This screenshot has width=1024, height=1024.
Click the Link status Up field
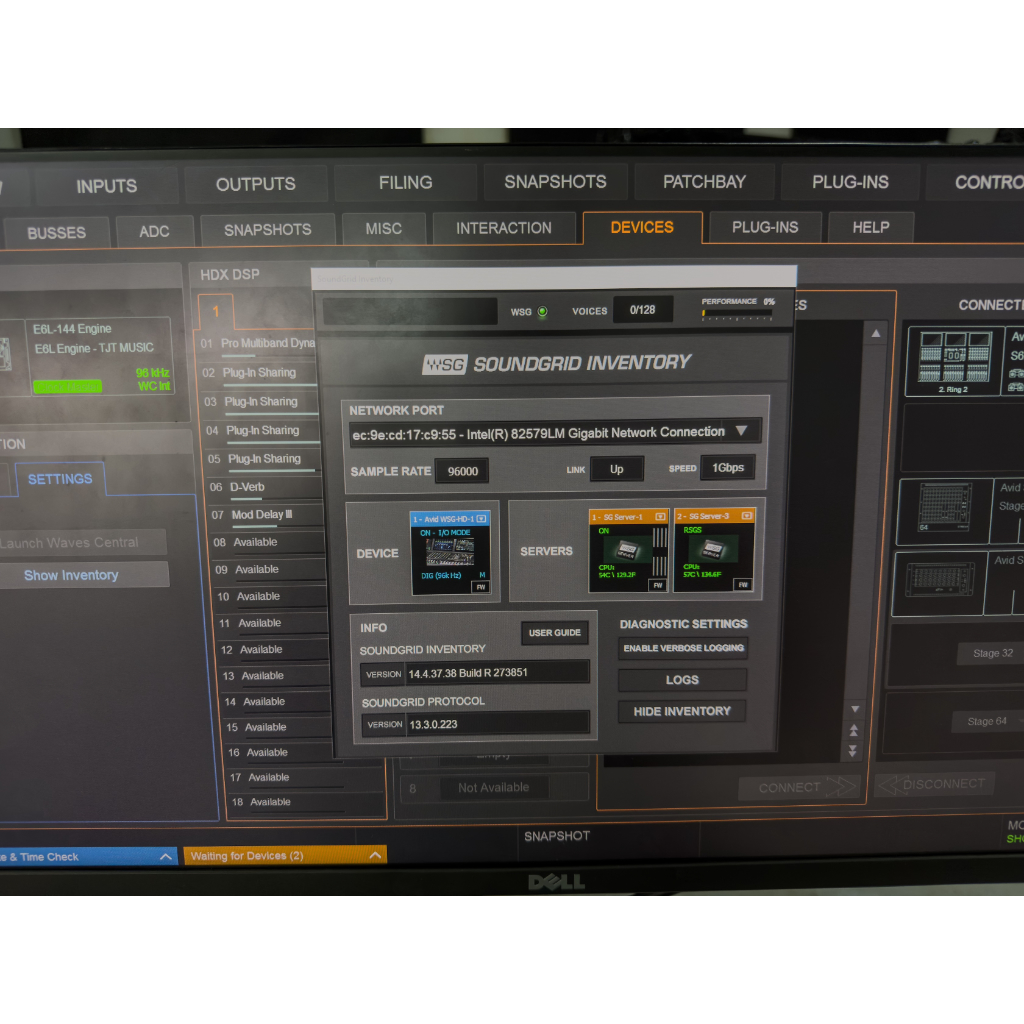click(616, 469)
